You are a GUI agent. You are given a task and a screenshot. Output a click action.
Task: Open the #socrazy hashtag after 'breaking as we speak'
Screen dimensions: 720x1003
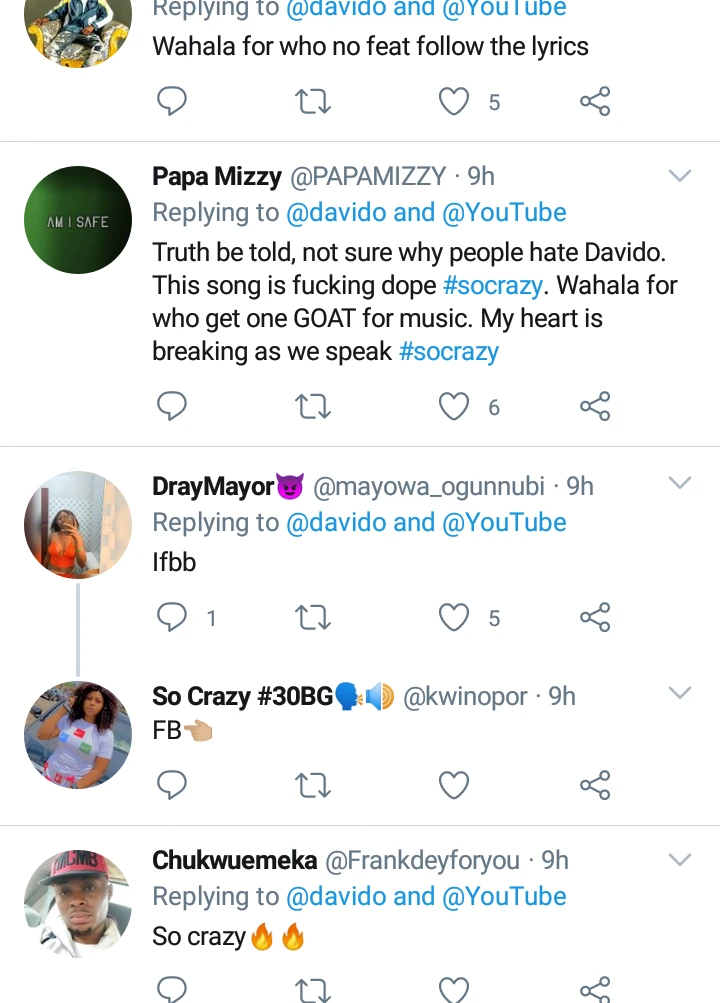tap(449, 352)
